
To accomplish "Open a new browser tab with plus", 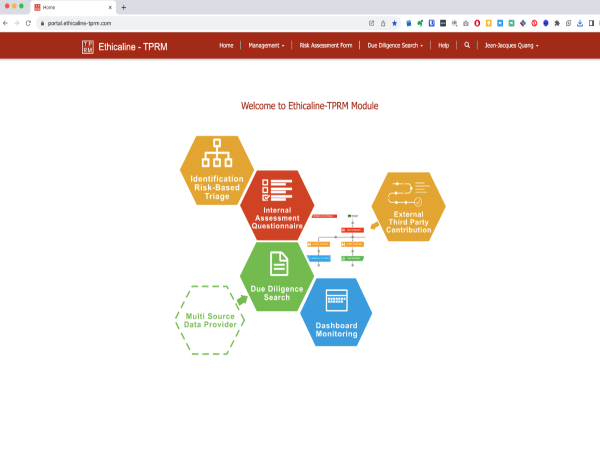I will (x=124, y=7).
